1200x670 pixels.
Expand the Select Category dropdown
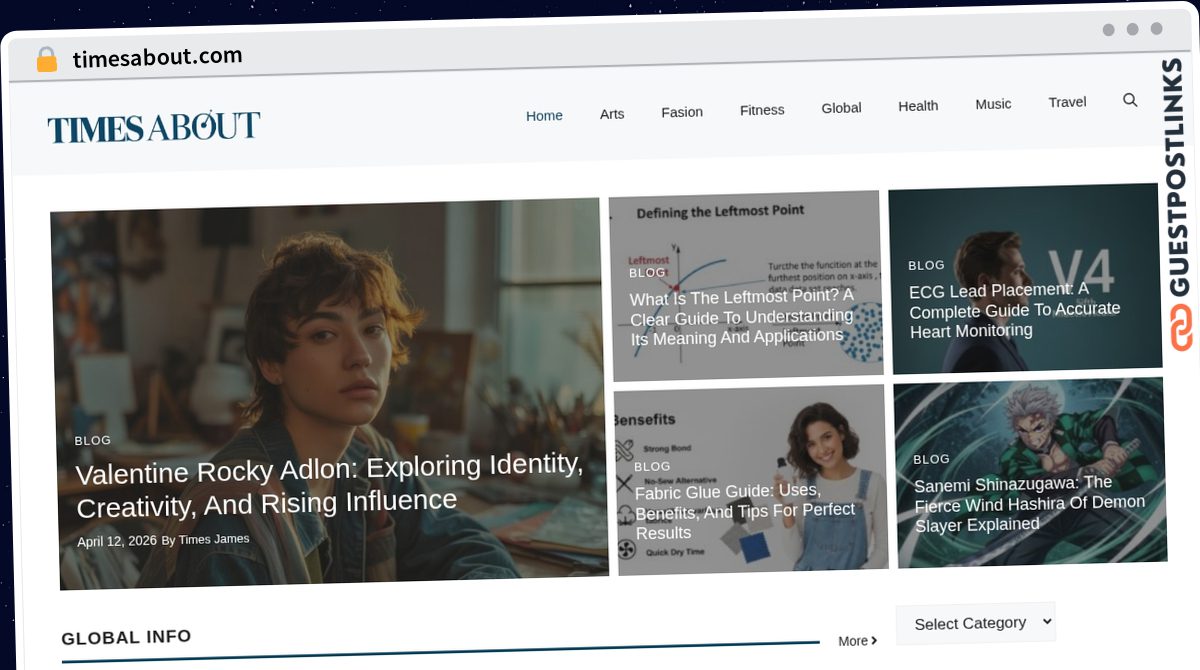pyautogui.click(x=976, y=623)
